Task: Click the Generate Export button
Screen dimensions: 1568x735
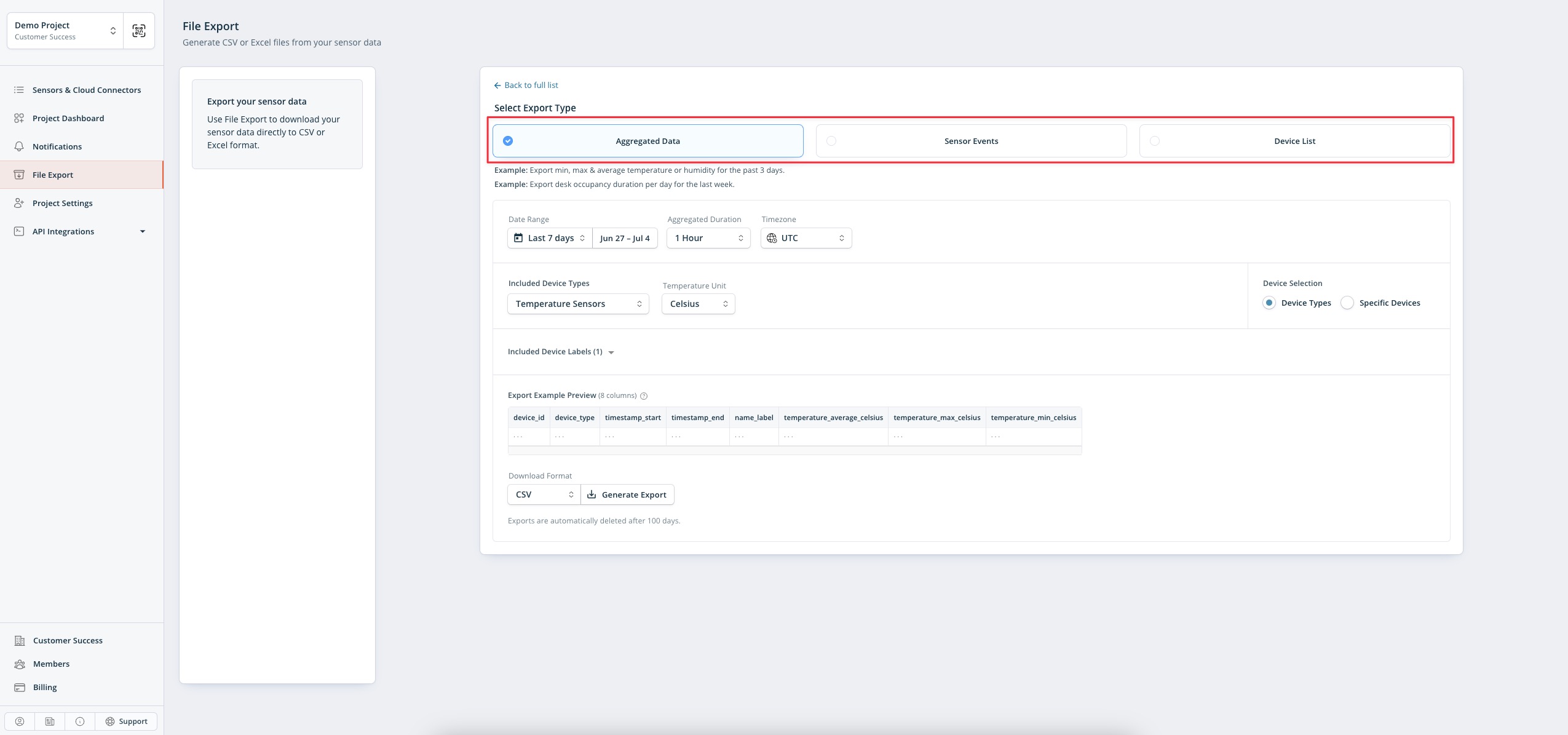Action: coord(627,495)
